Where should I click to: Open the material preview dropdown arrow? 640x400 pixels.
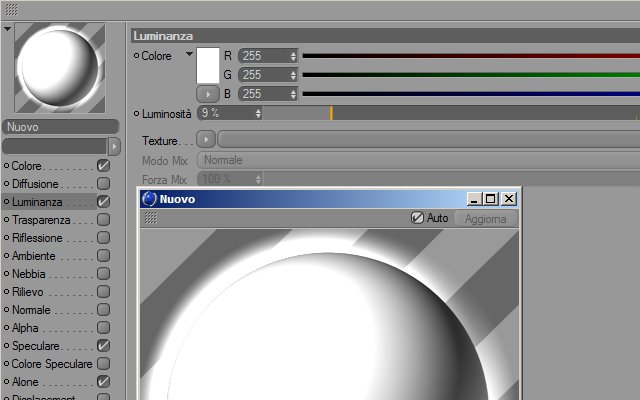coord(7,29)
